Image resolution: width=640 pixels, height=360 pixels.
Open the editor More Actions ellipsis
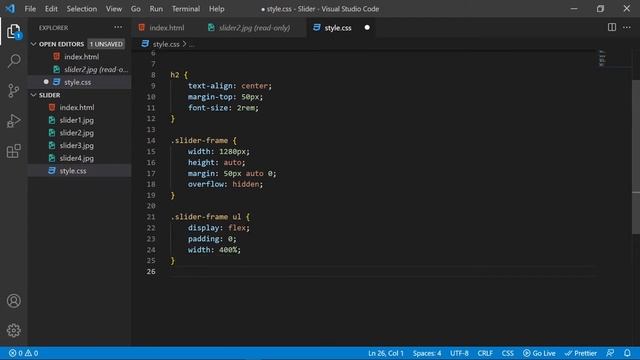[x=627, y=27]
